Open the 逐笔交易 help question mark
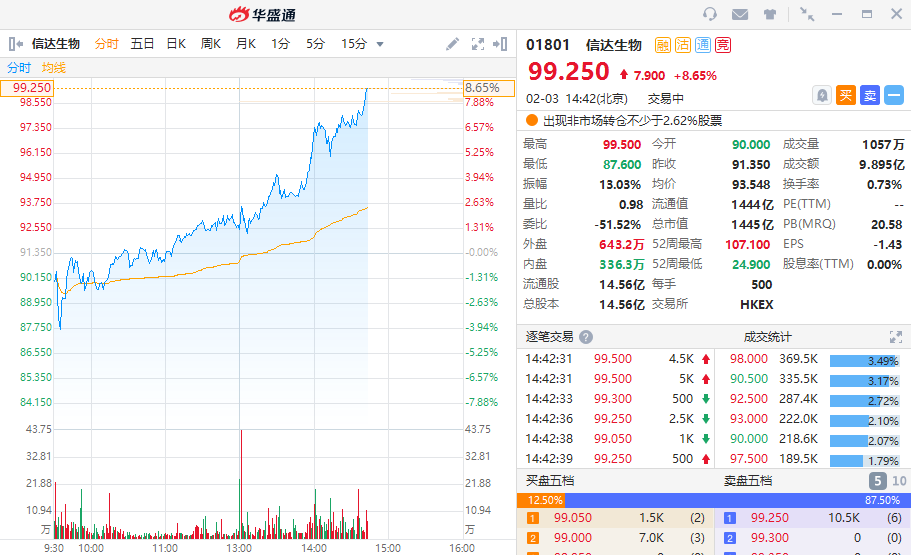911x555 pixels. pos(586,337)
